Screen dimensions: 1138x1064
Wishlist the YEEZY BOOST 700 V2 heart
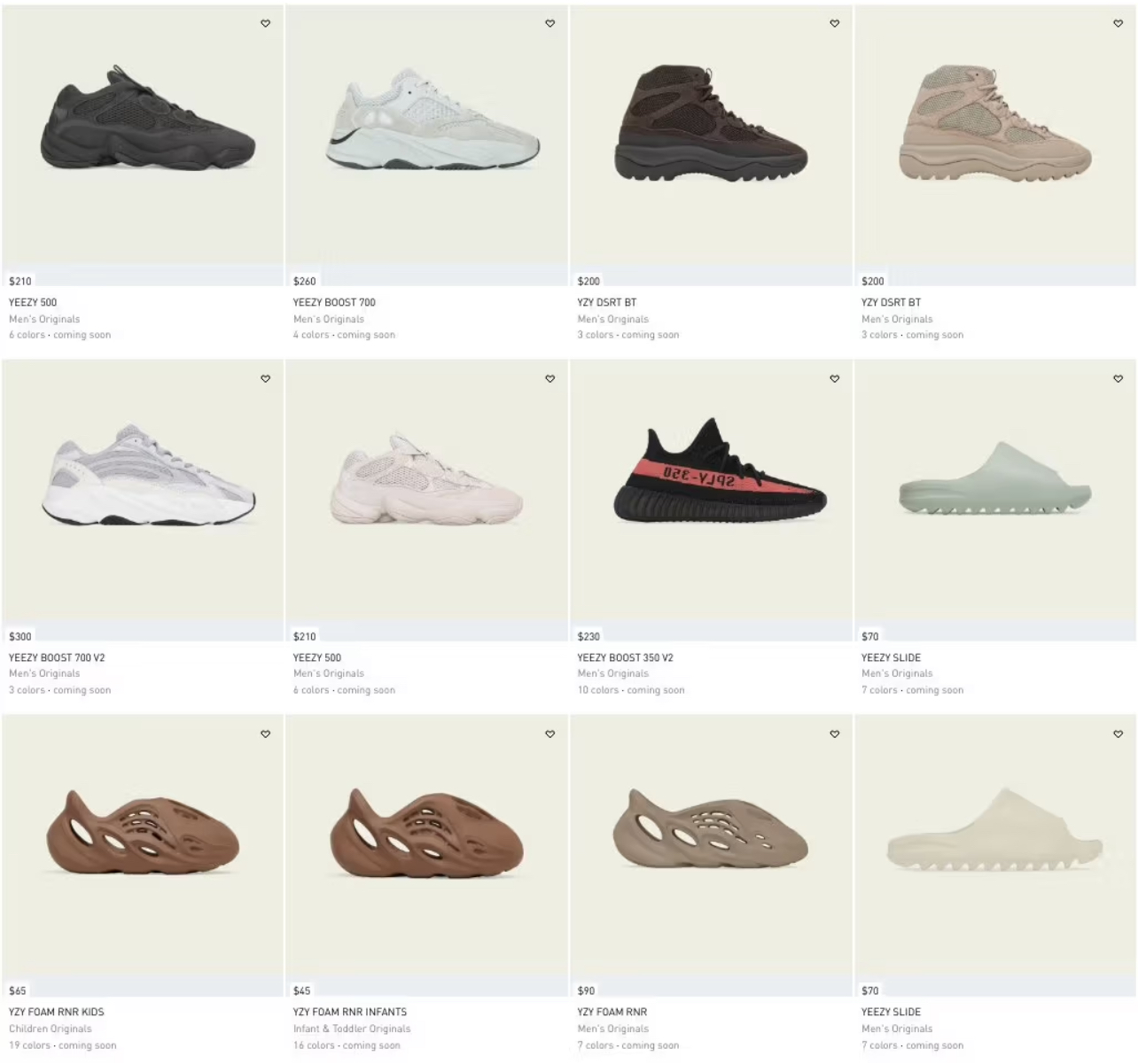[265, 379]
